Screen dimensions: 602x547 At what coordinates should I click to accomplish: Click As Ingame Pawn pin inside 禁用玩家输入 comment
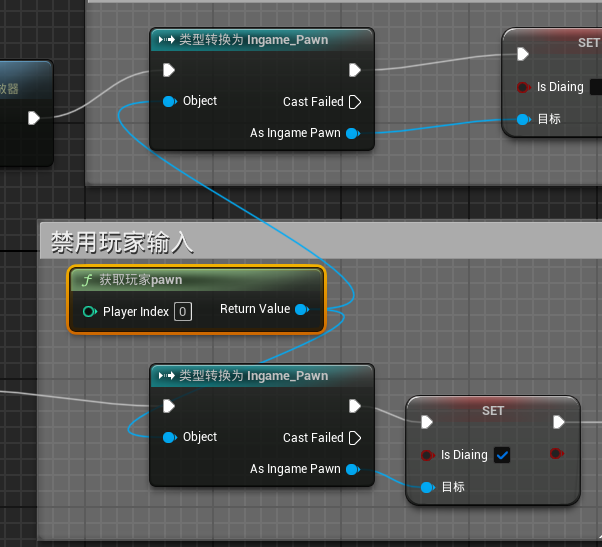pyautogui.click(x=353, y=469)
